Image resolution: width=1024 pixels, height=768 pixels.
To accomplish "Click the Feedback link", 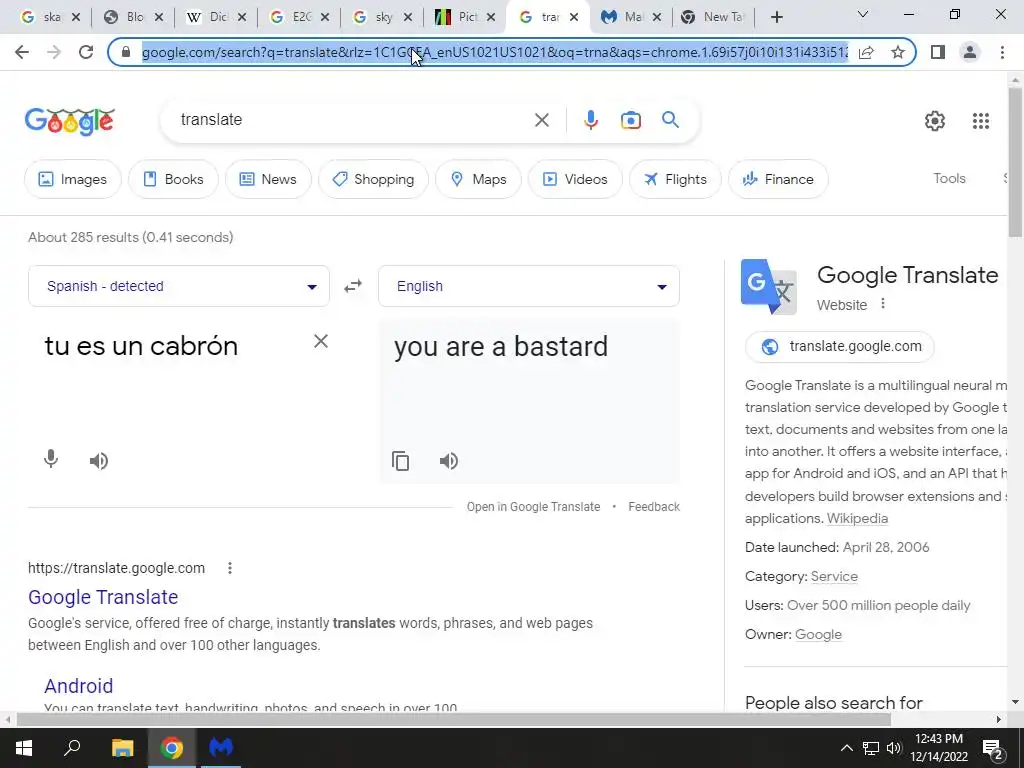I will [x=654, y=507].
